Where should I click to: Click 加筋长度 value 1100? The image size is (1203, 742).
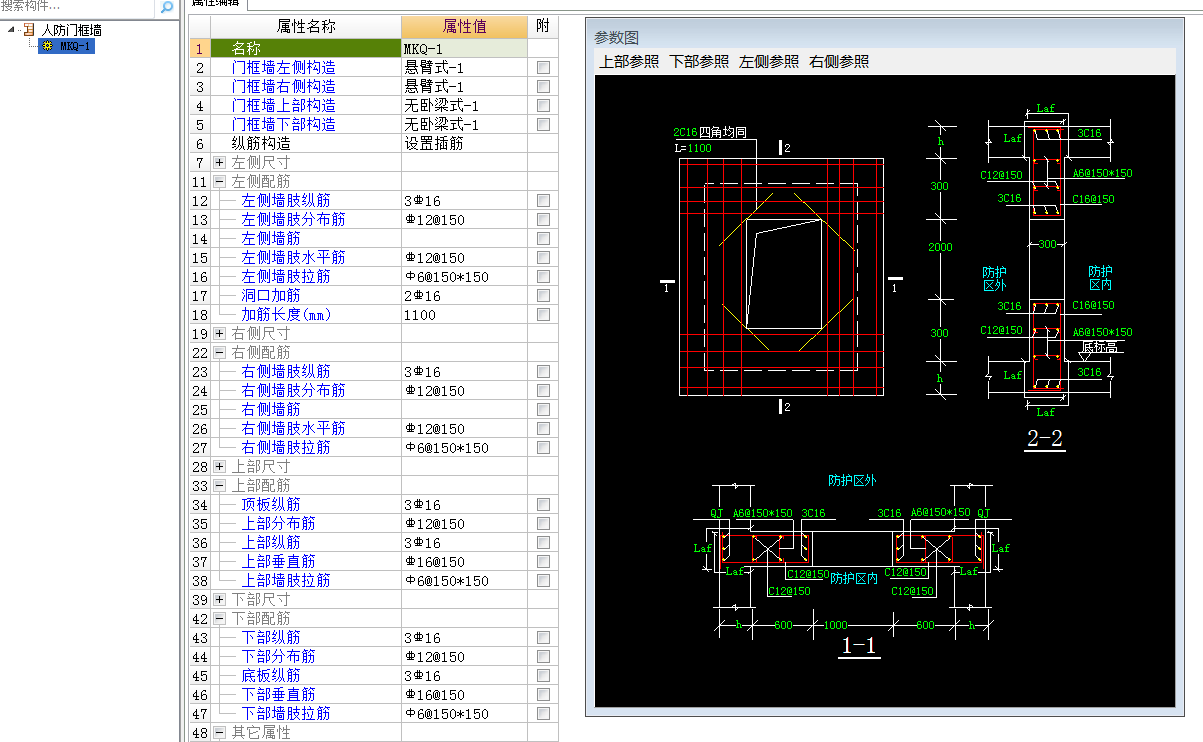pyautogui.click(x=464, y=314)
